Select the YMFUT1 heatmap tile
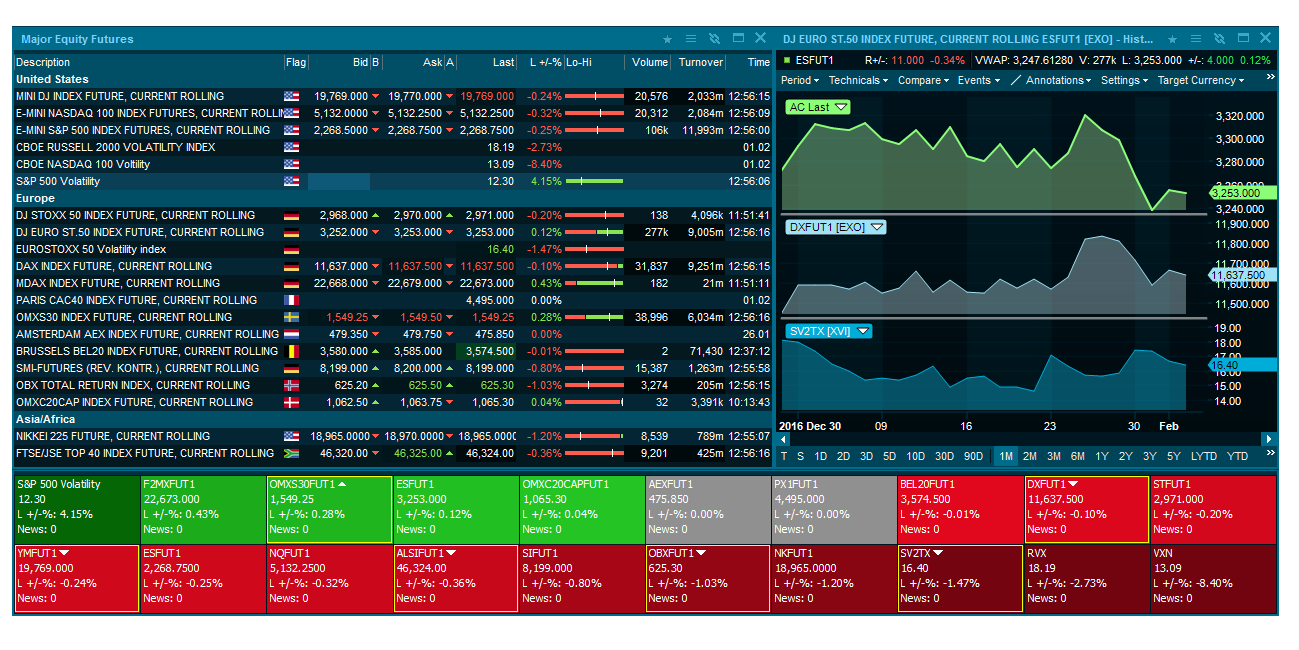This screenshot has height=650, width=1299. click(x=76, y=579)
